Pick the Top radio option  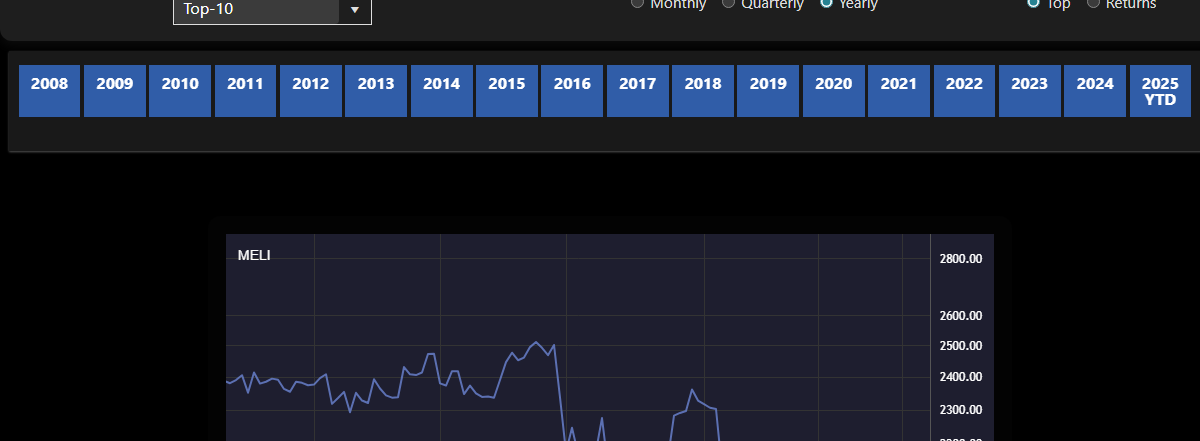[1033, 4]
